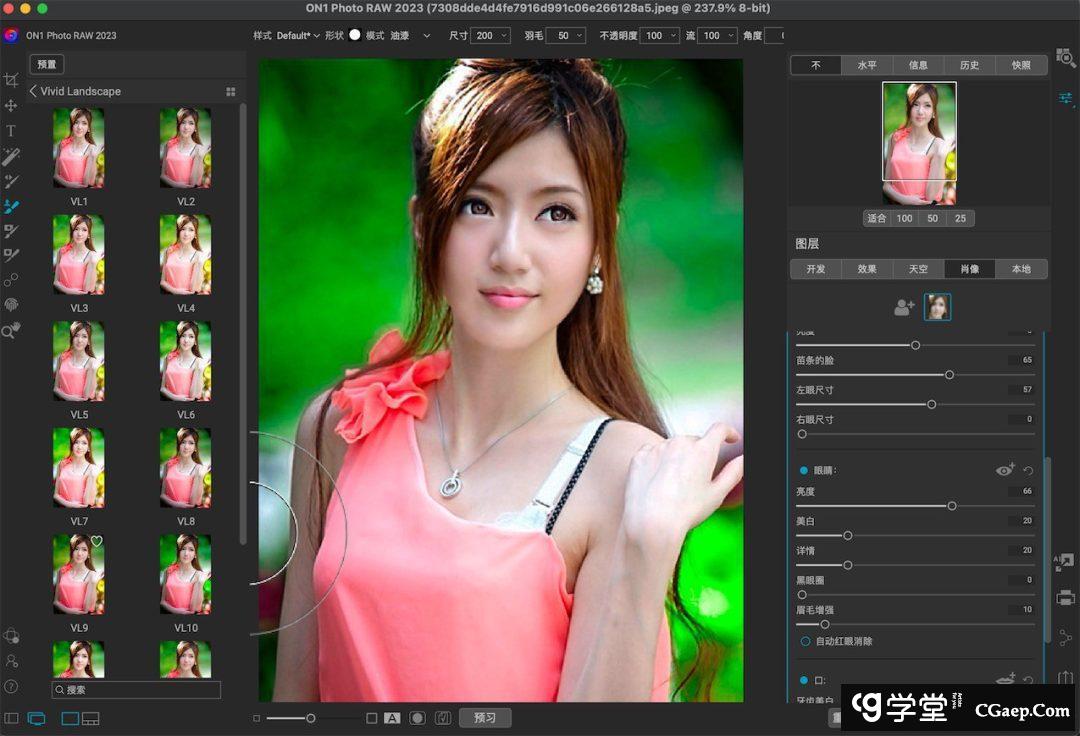Select the Text tool
The width and height of the screenshot is (1080, 736).
pos(11,131)
